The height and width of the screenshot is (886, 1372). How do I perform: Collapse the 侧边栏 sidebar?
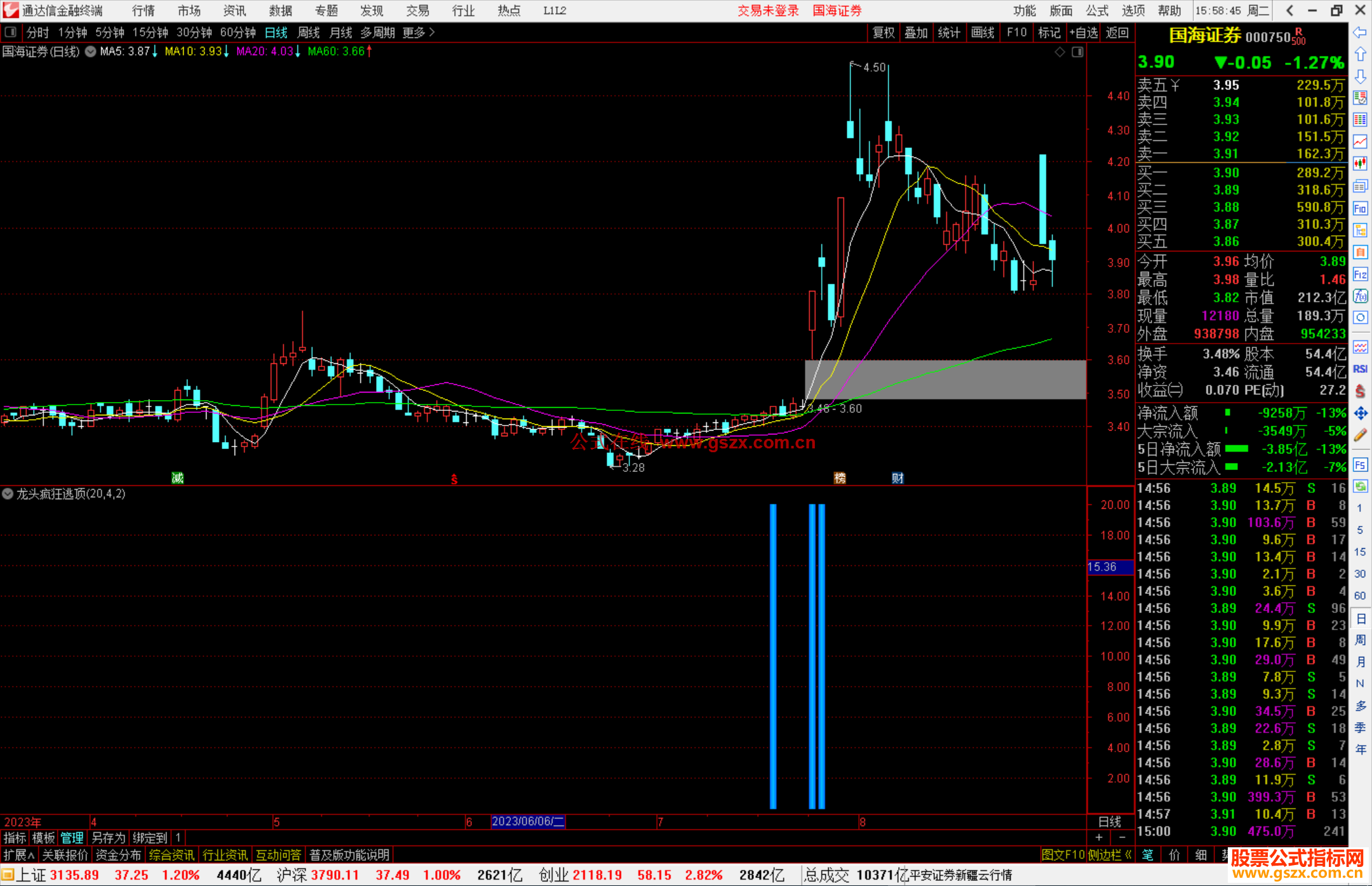tap(1109, 855)
